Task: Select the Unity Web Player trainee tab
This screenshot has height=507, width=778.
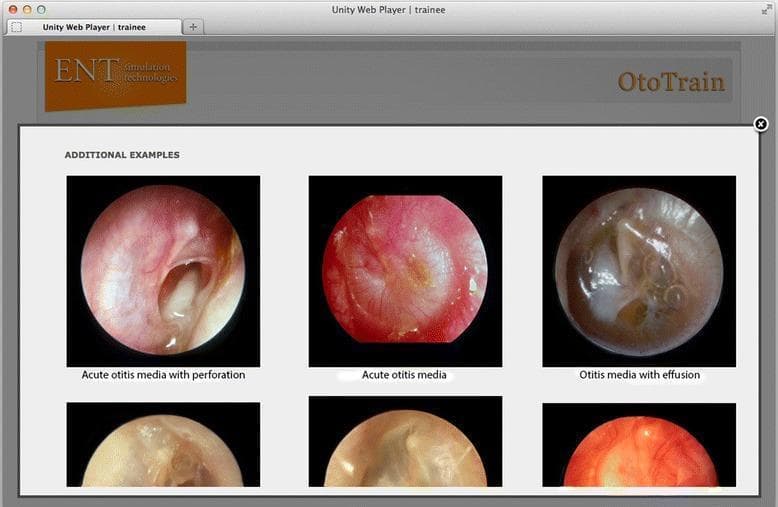Action: tap(94, 27)
